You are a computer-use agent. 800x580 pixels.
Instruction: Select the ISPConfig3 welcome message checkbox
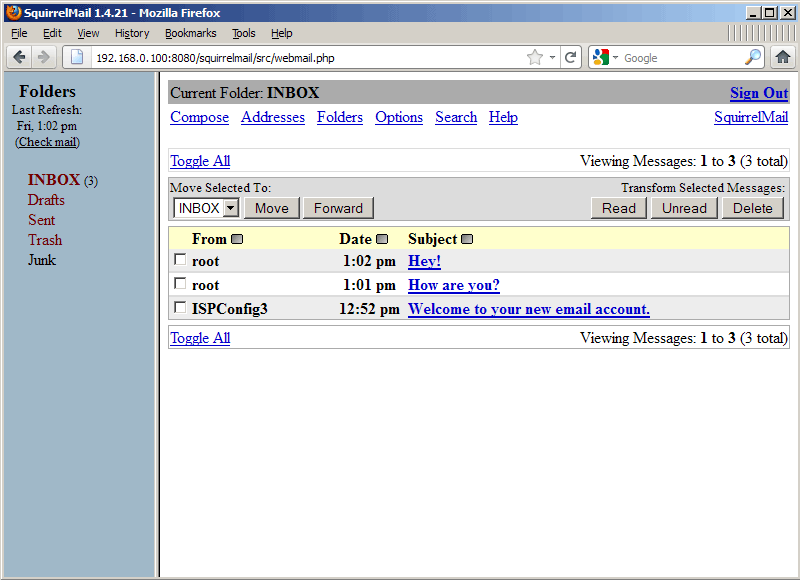pyautogui.click(x=179, y=309)
